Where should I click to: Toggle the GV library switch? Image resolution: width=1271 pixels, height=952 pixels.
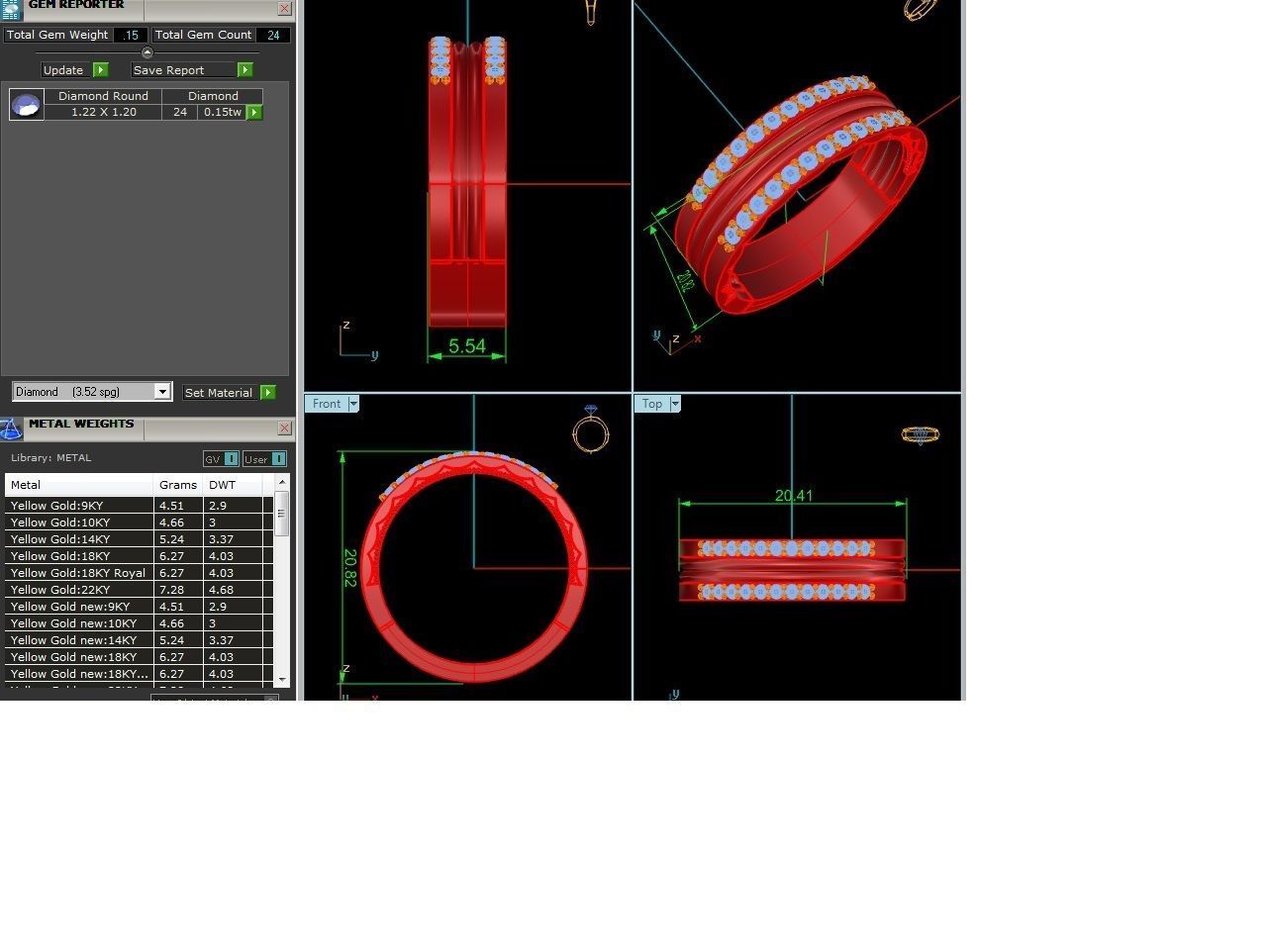tap(221, 459)
